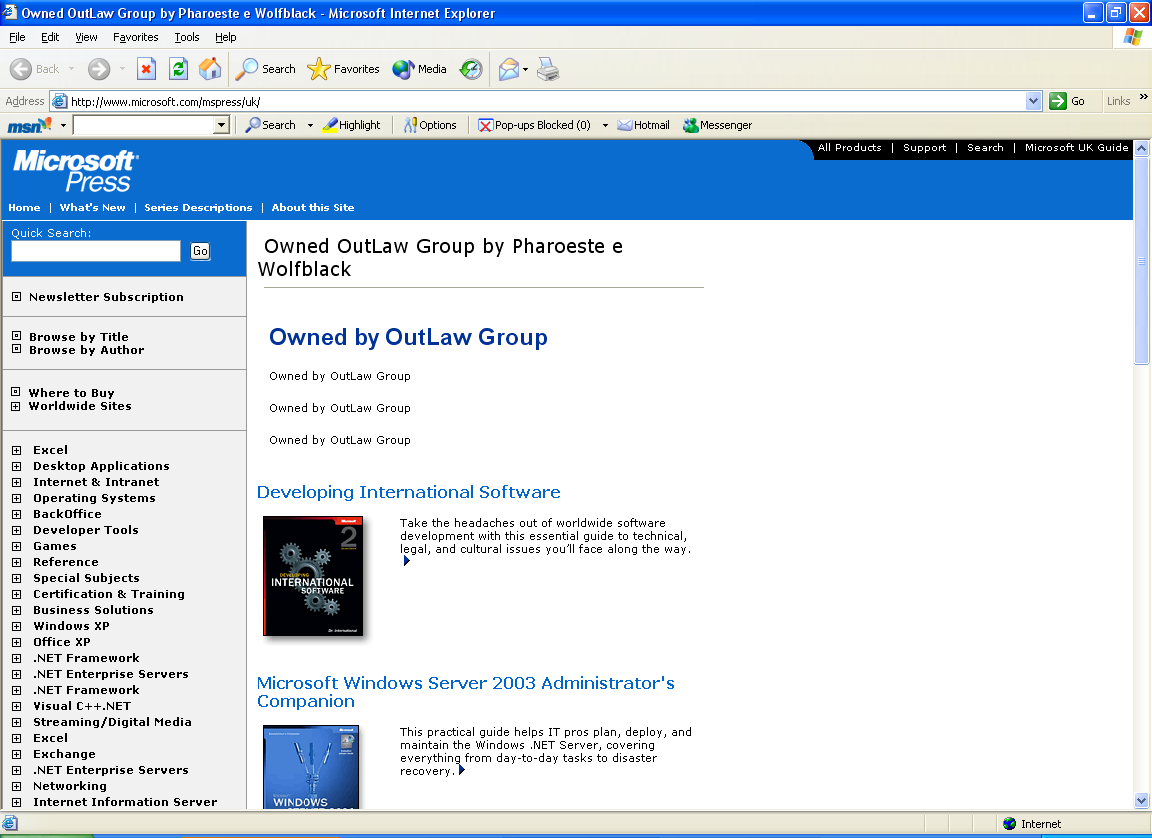Stop page loading with red X icon
Image resolution: width=1152 pixels, height=838 pixels.
[146, 69]
